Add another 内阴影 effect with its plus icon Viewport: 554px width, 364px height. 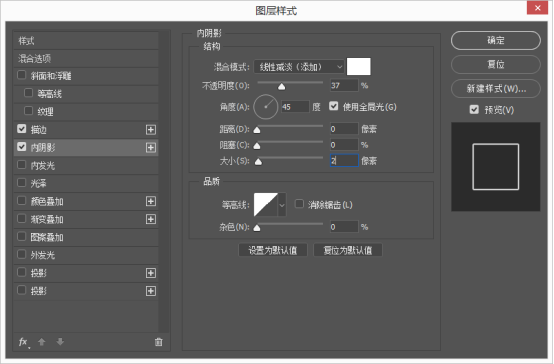point(151,148)
